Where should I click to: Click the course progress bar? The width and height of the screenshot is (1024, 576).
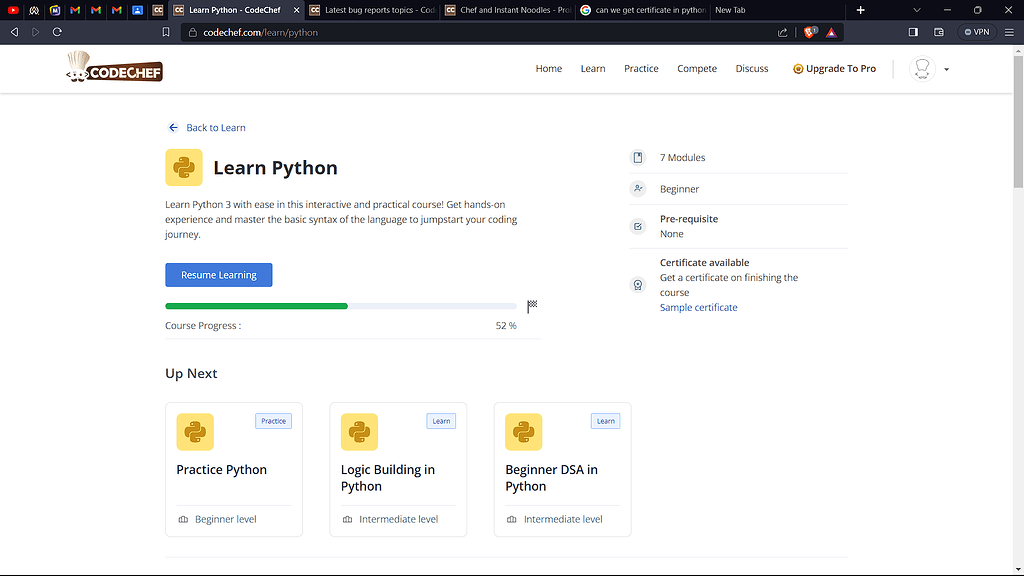click(x=340, y=306)
